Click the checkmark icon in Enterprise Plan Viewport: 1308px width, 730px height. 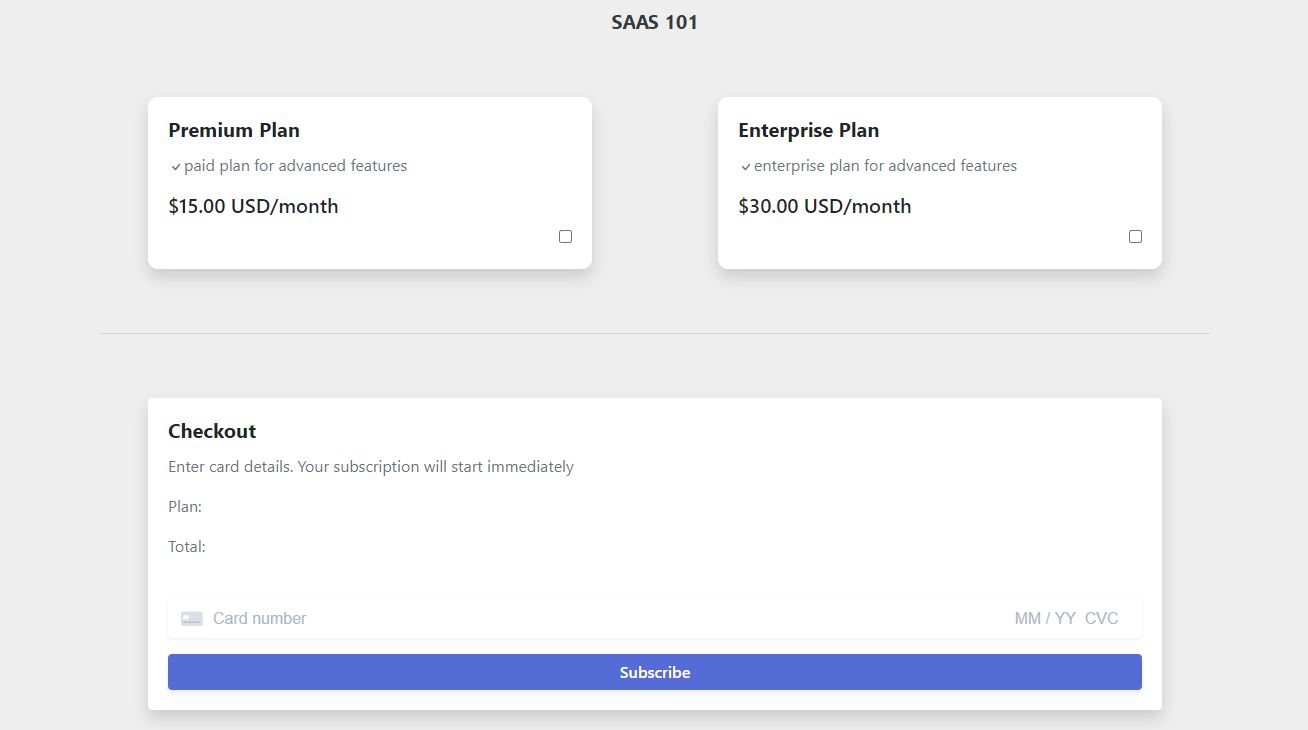(746, 167)
